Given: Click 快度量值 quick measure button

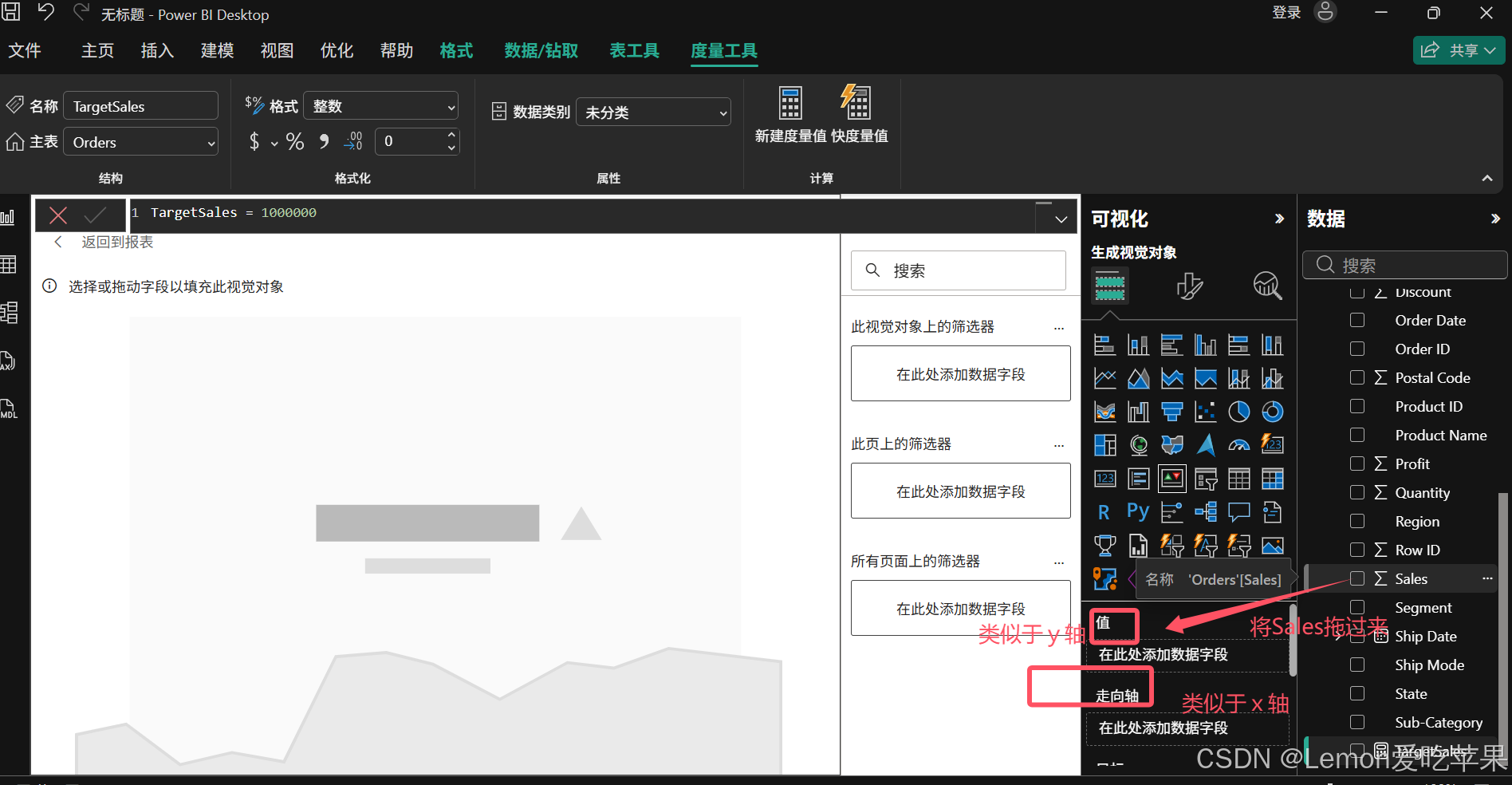Looking at the screenshot, I should (859, 114).
